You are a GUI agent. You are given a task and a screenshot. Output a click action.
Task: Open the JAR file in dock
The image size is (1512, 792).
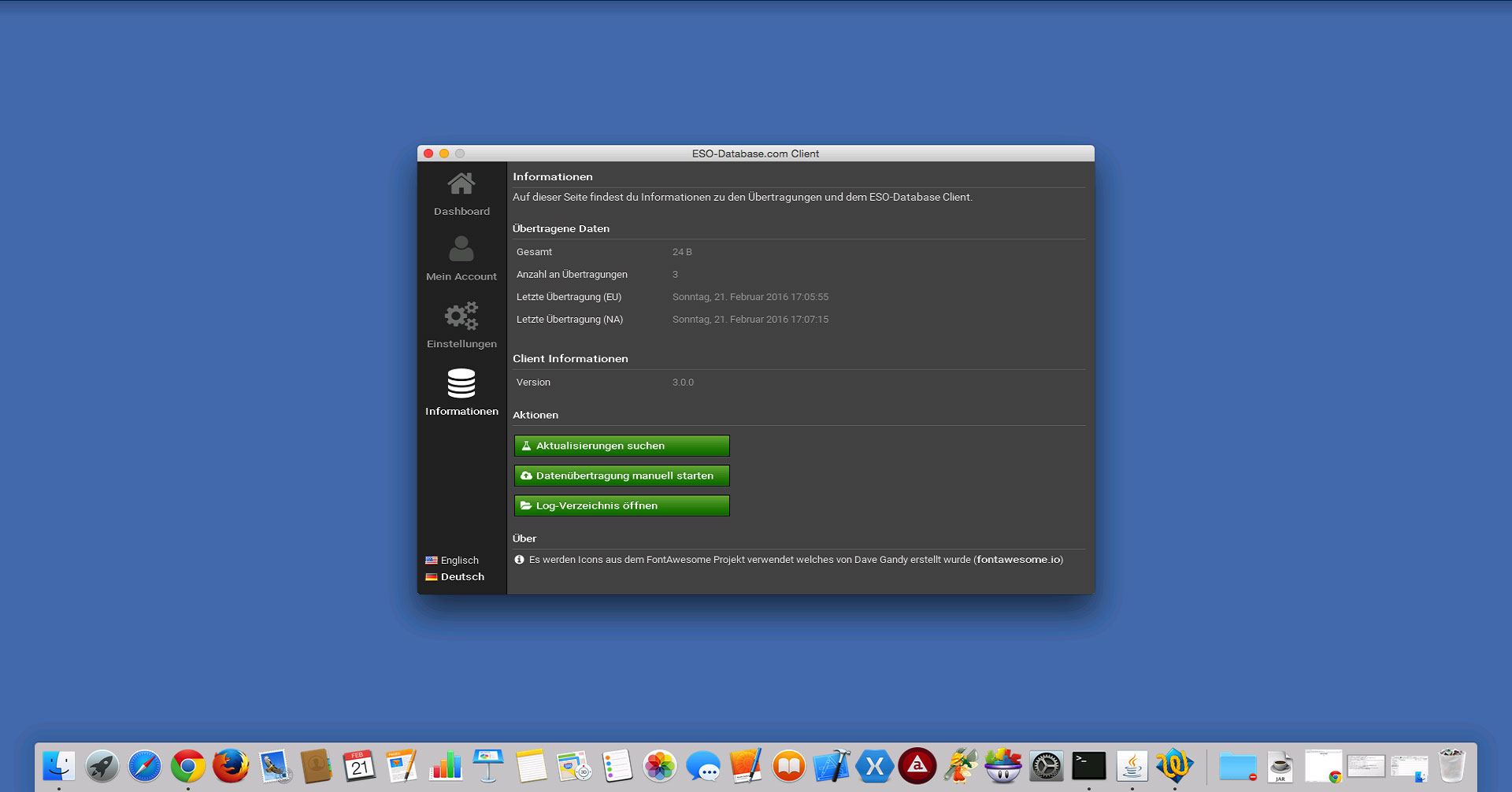coord(1280,766)
